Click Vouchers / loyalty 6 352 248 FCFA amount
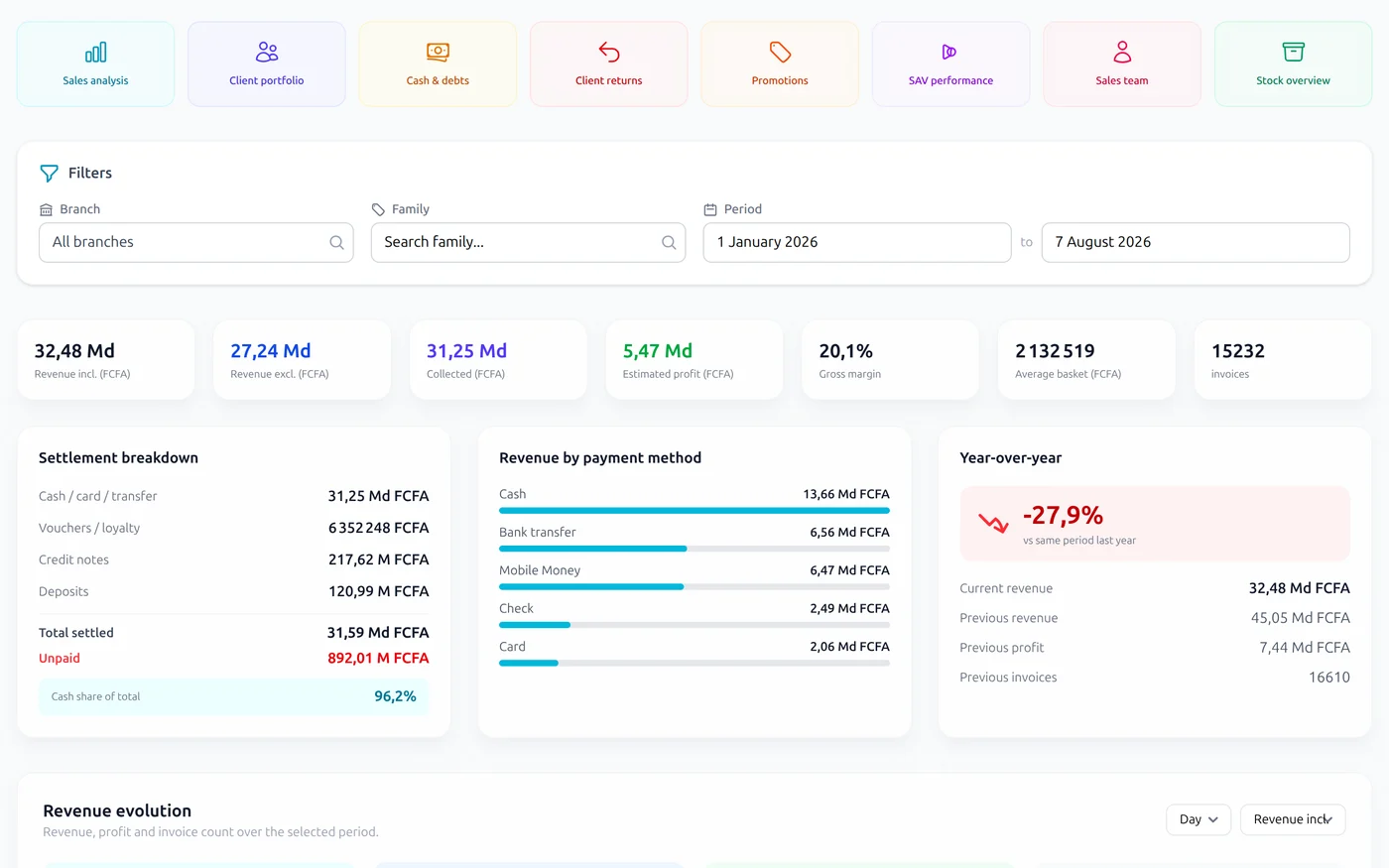This screenshot has height=868, width=1389. click(x=379, y=528)
